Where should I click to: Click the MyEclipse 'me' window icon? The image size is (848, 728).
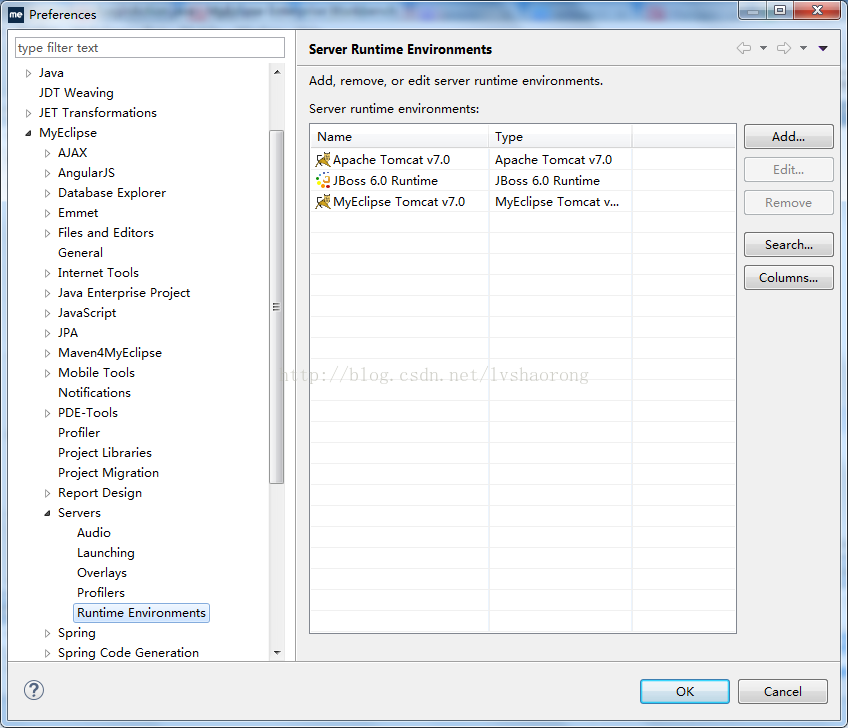[16, 15]
